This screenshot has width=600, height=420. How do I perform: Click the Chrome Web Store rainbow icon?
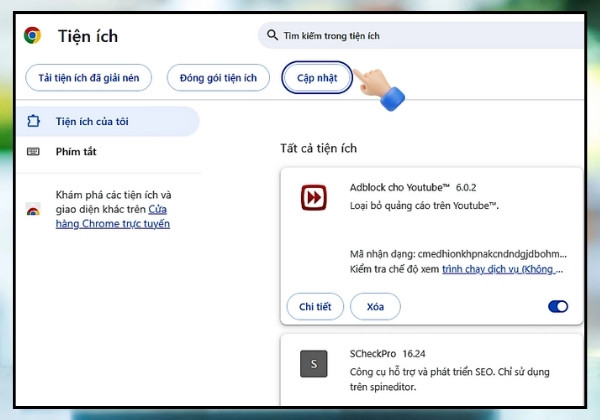[33, 209]
